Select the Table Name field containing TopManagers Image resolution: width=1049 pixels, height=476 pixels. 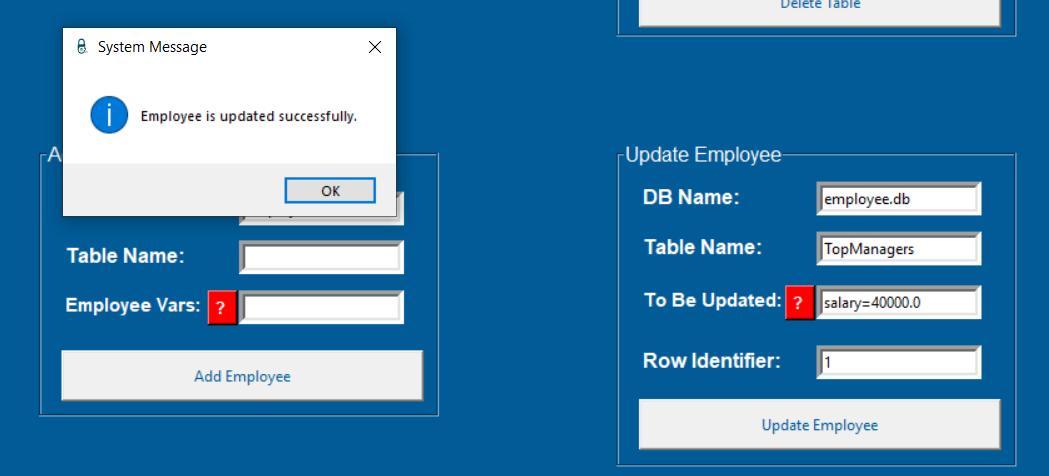click(898, 249)
